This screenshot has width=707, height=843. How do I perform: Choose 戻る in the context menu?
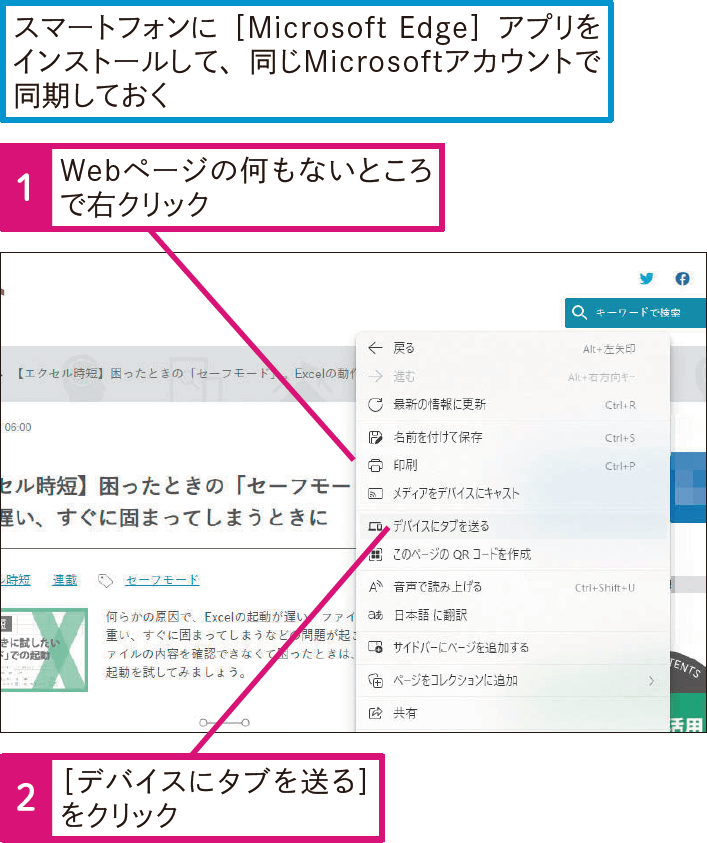513,348
